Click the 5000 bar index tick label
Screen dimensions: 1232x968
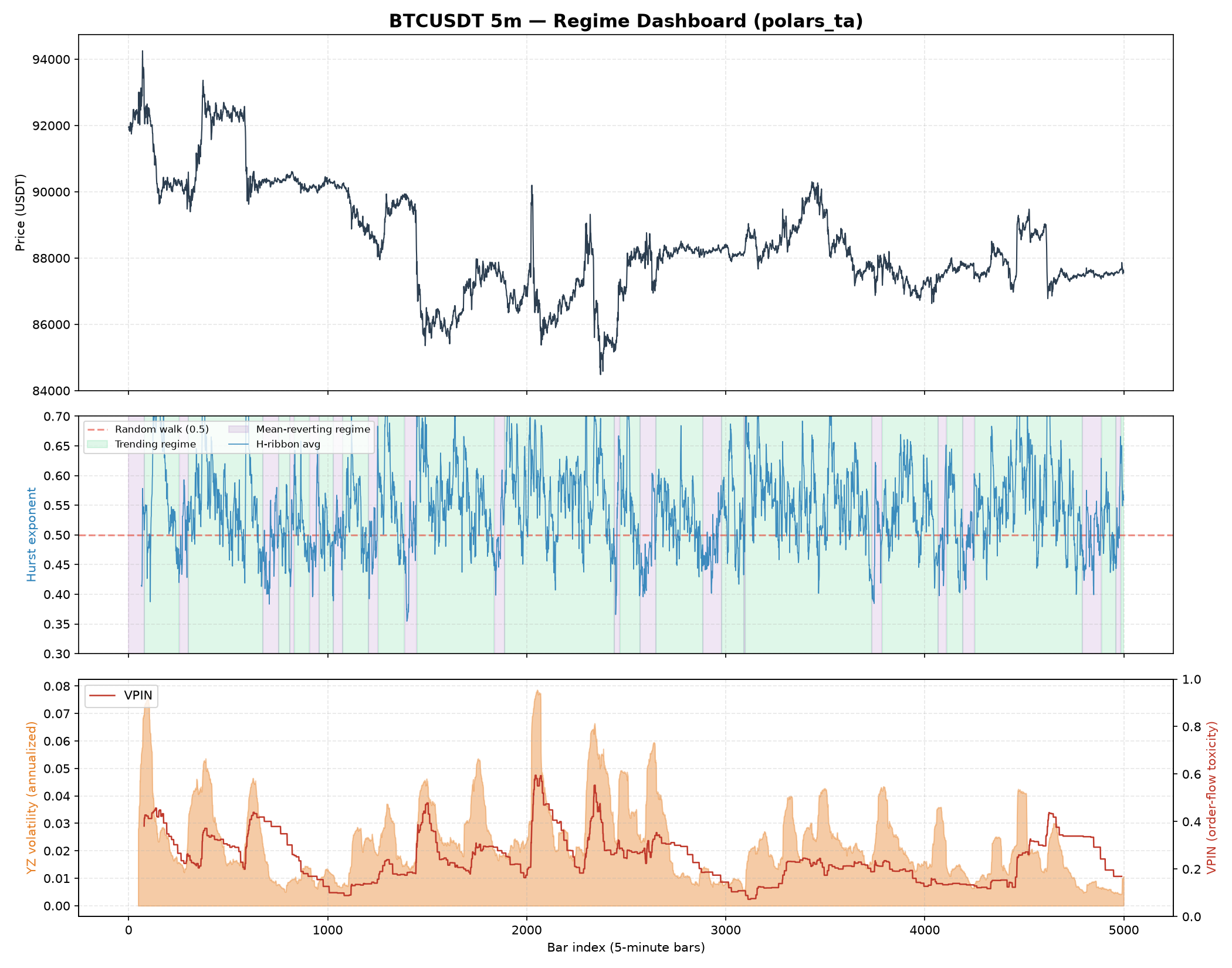click(1123, 930)
